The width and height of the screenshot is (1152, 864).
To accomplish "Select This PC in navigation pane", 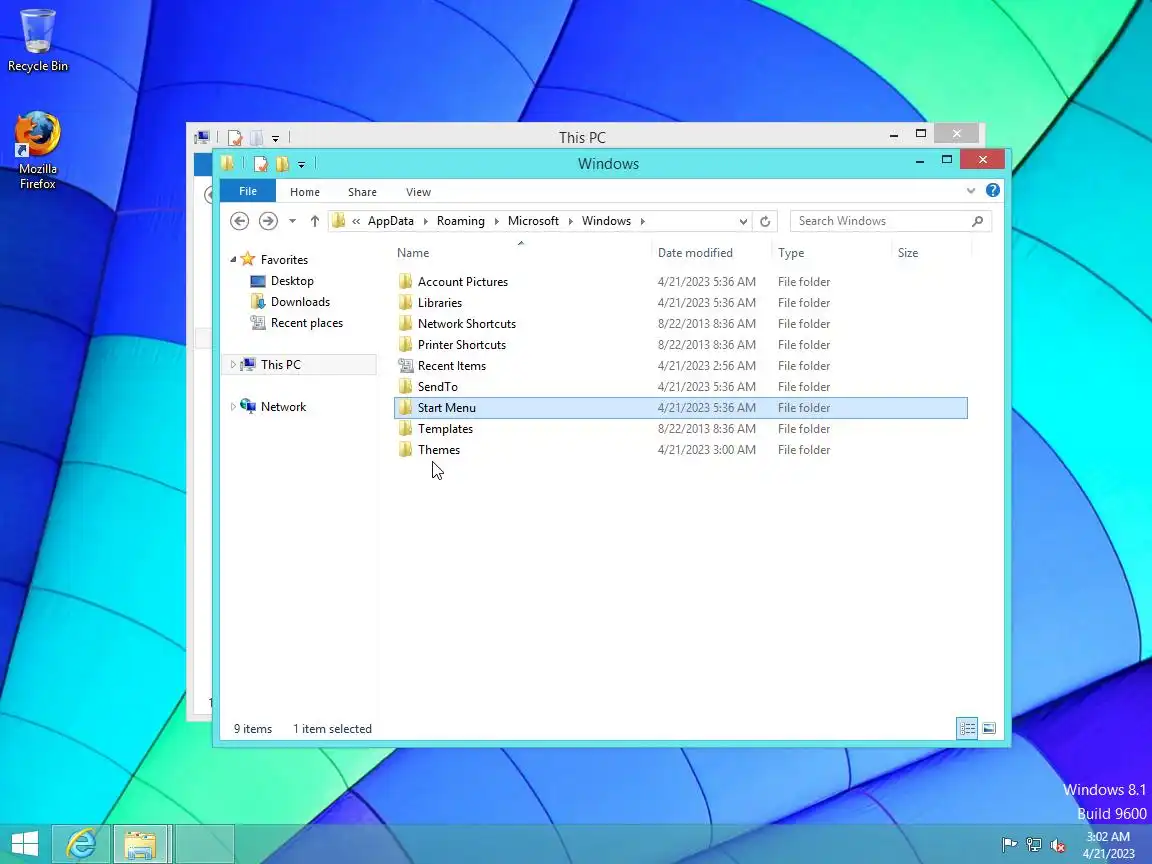I will [280, 364].
